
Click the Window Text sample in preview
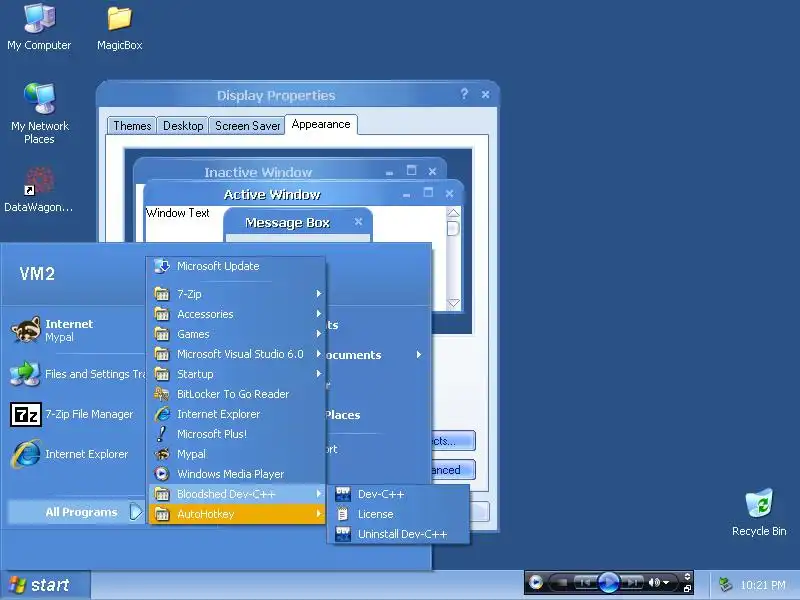[x=178, y=213]
